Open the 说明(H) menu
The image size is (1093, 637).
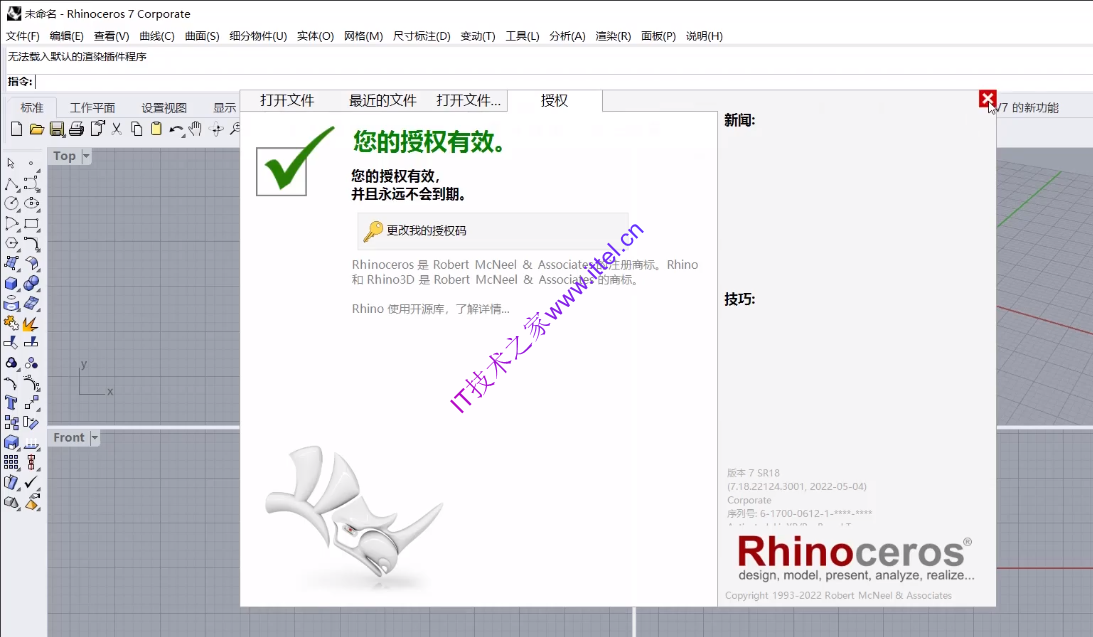pos(704,36)
